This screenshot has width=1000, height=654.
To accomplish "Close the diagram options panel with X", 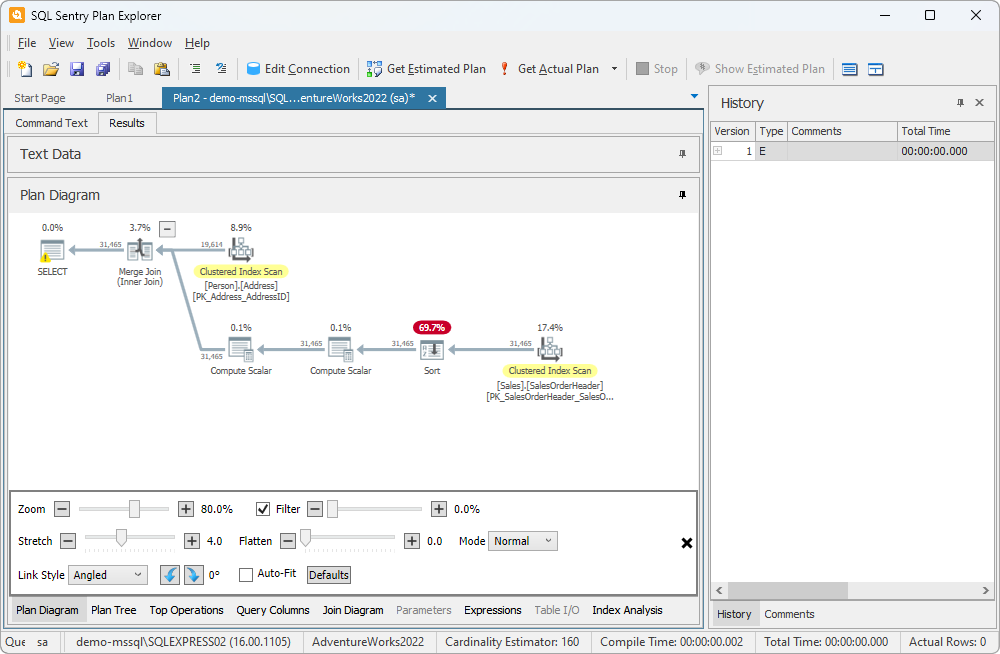I will click(x=687, y=543).
